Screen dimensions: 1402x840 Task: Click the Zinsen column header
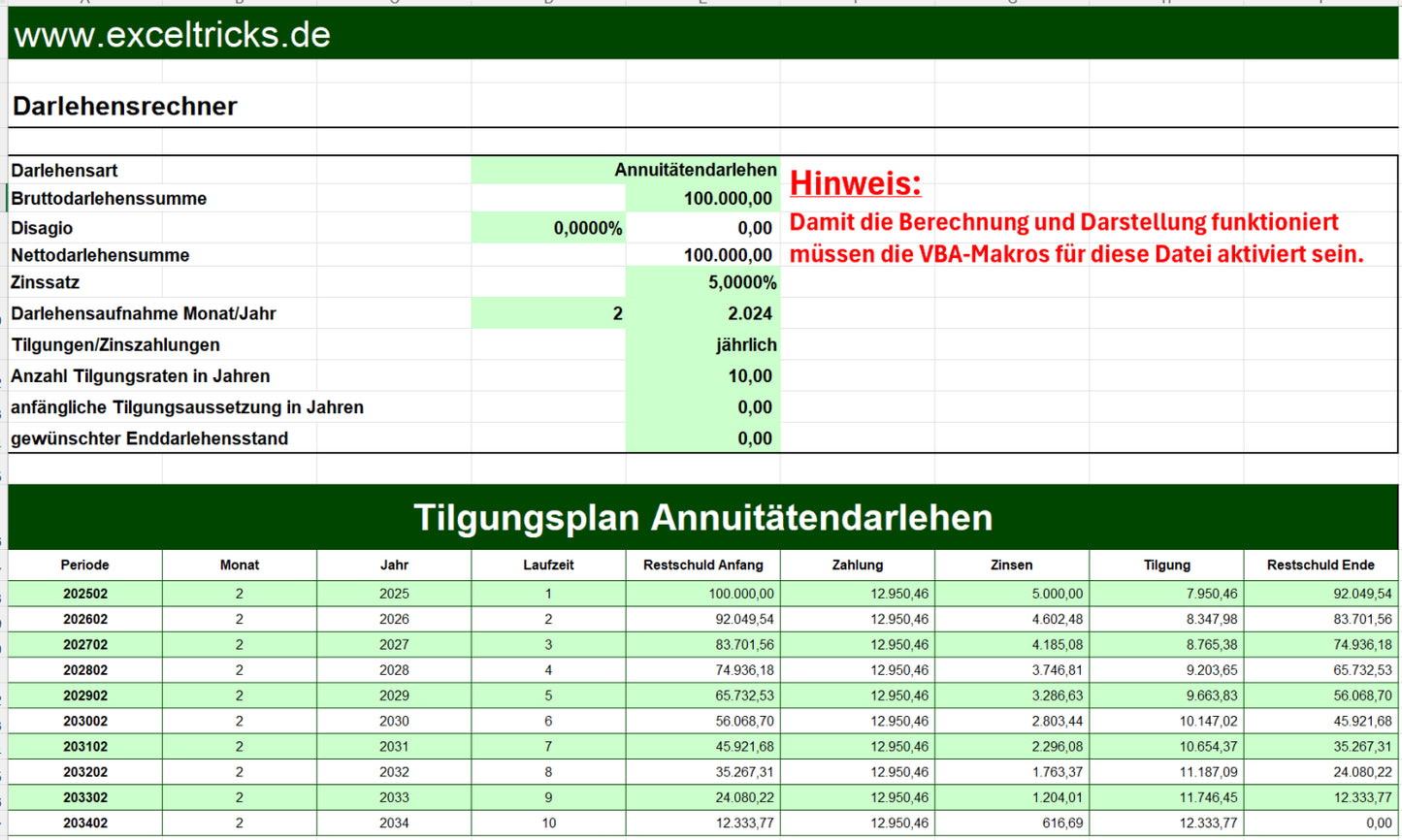pyautogui.click(x=1012, y=565)
